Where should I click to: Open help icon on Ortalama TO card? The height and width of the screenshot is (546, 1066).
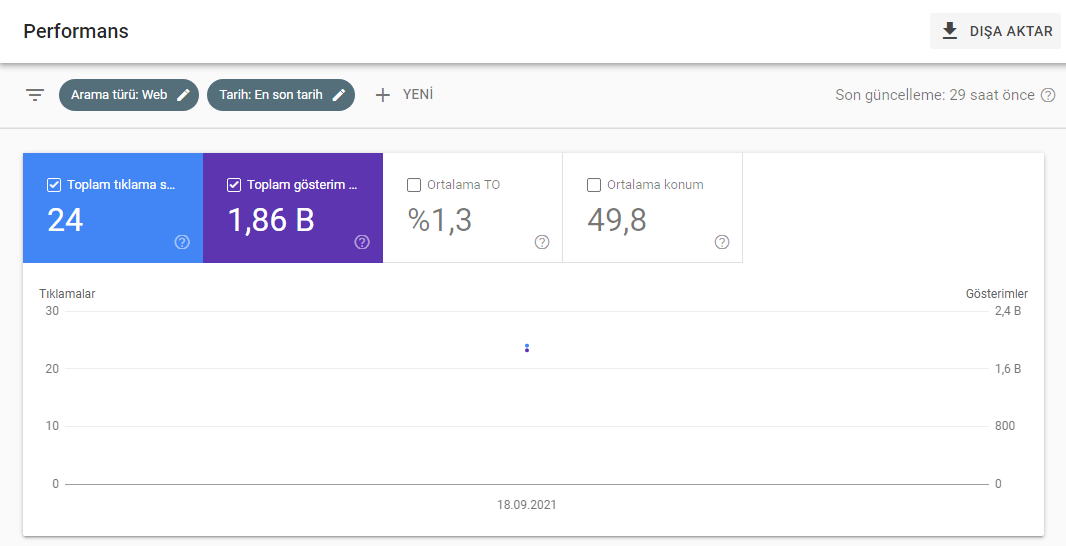tap(542, 242)
